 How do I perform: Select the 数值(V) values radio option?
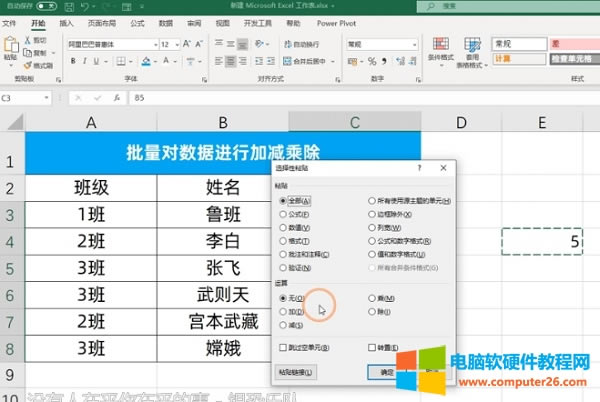(284, 227)
